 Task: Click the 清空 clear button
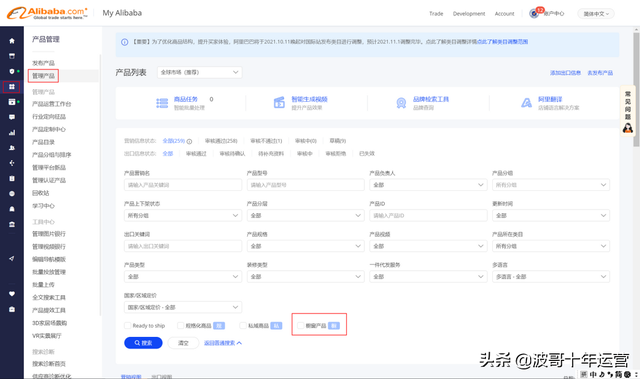coord(183,343)
